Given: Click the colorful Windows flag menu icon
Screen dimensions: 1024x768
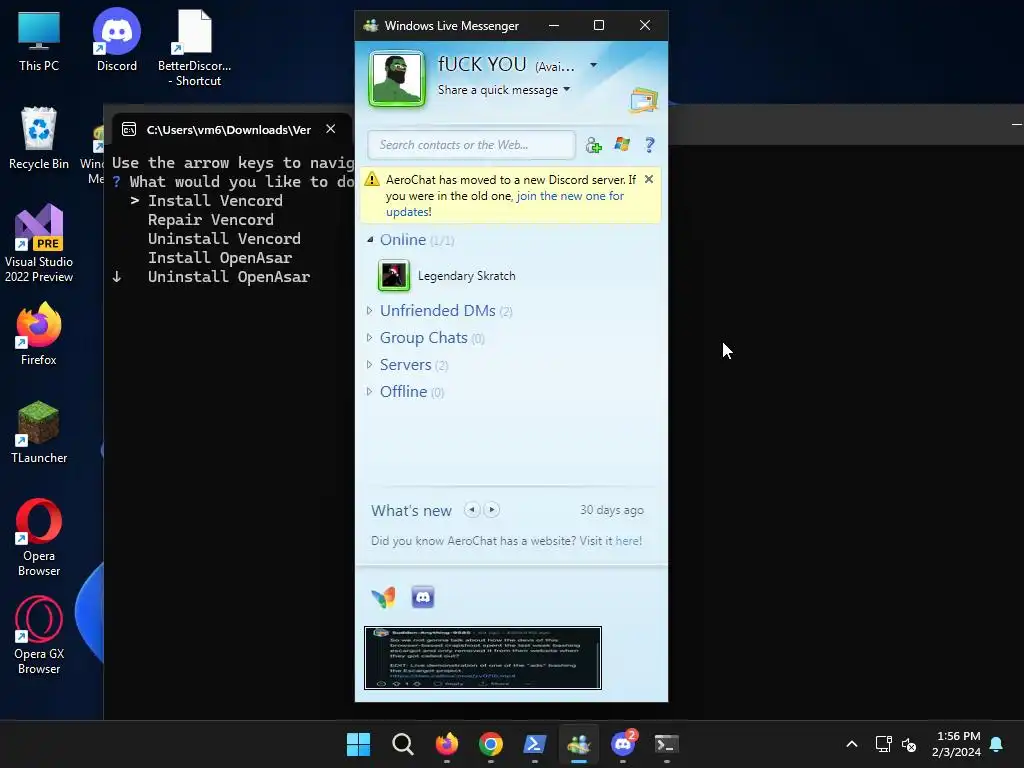Looking at the screenshot, I should [622, 144].
